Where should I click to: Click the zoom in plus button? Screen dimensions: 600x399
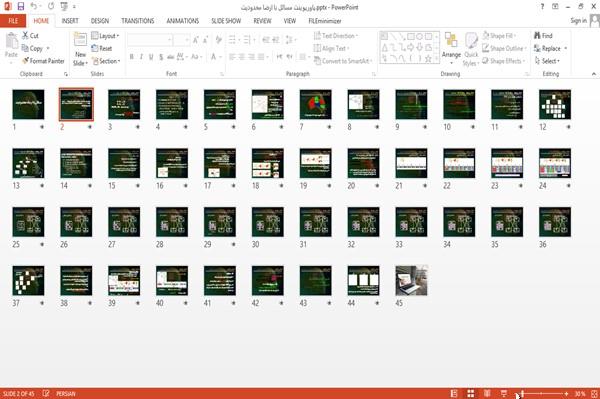[566, 394]
